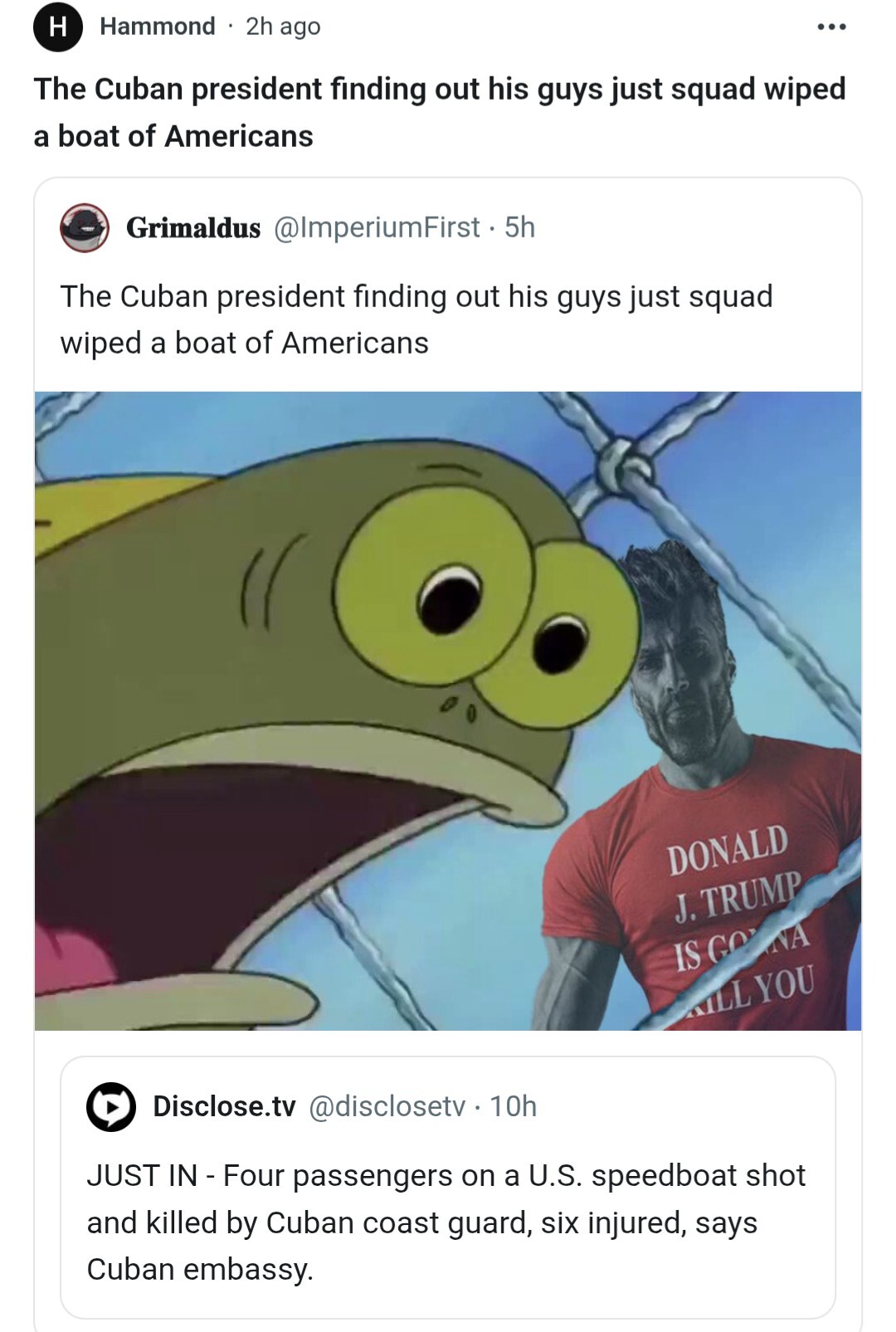Open Grimaldus profile picture
896x1332 pixels.
coord(85,227)
